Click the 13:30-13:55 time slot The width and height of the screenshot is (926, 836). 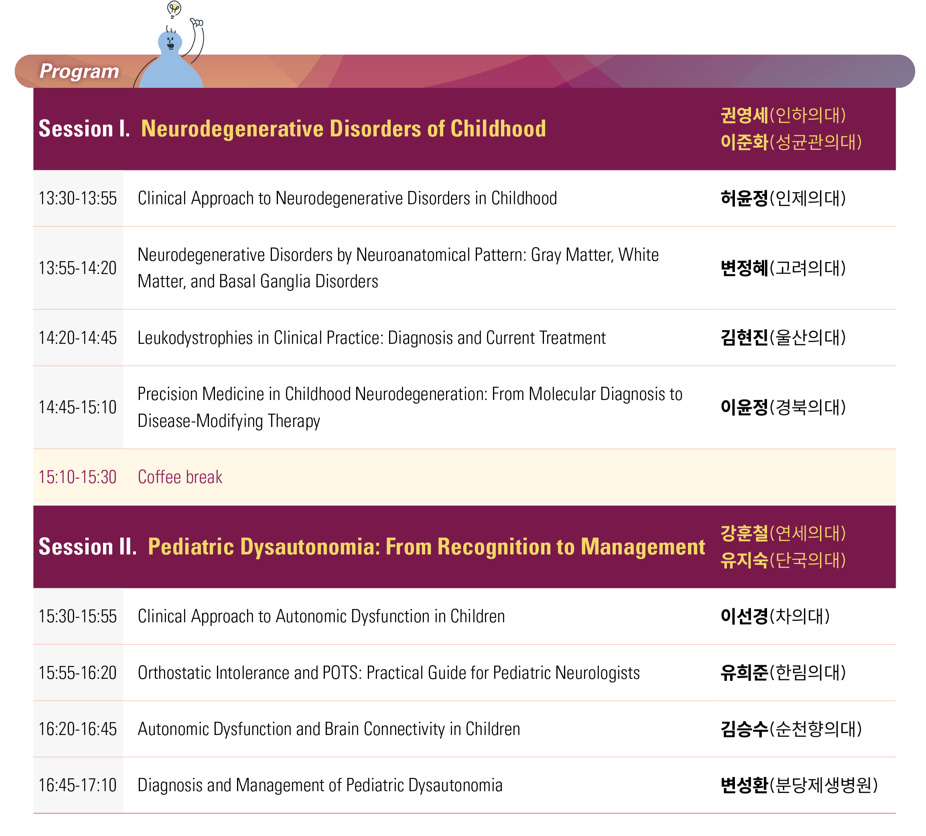click(77, 198)
